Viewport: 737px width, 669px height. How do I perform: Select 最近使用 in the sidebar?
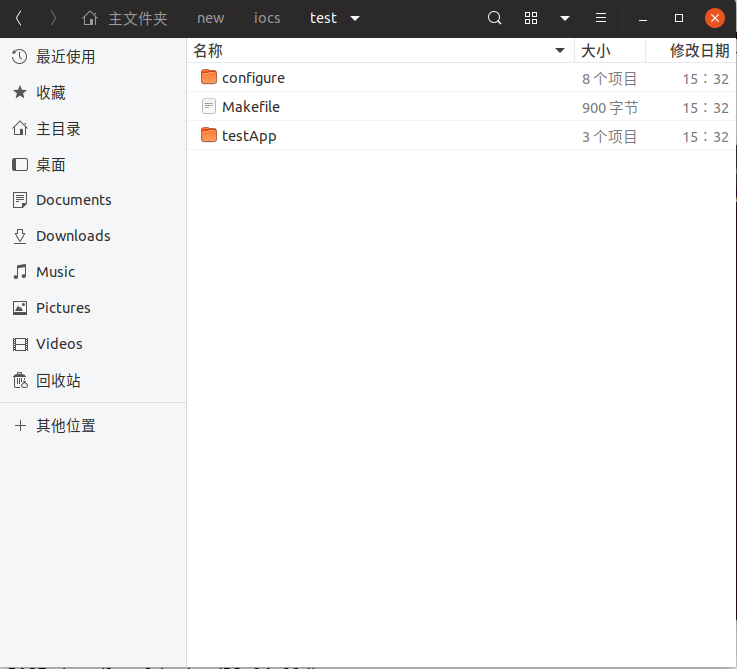pyautogui.click(x=65, y=57)
